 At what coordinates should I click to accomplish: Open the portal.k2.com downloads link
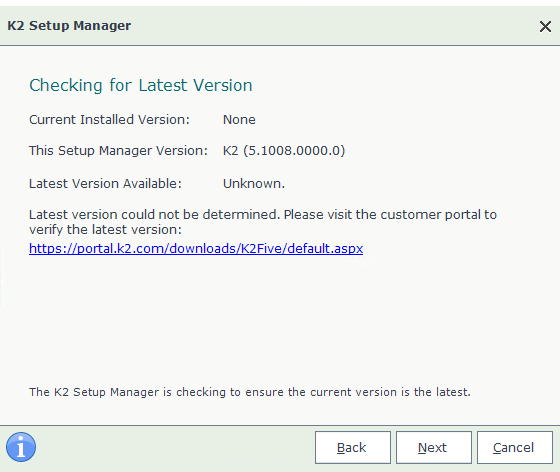196,248
